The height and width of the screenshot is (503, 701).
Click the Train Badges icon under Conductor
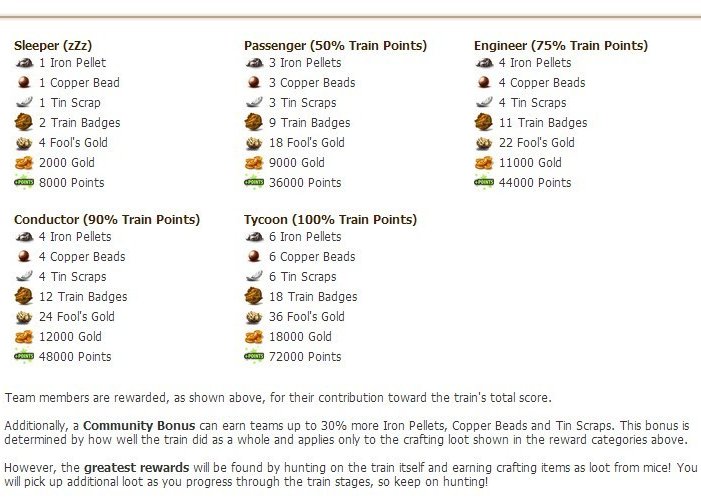24,296
